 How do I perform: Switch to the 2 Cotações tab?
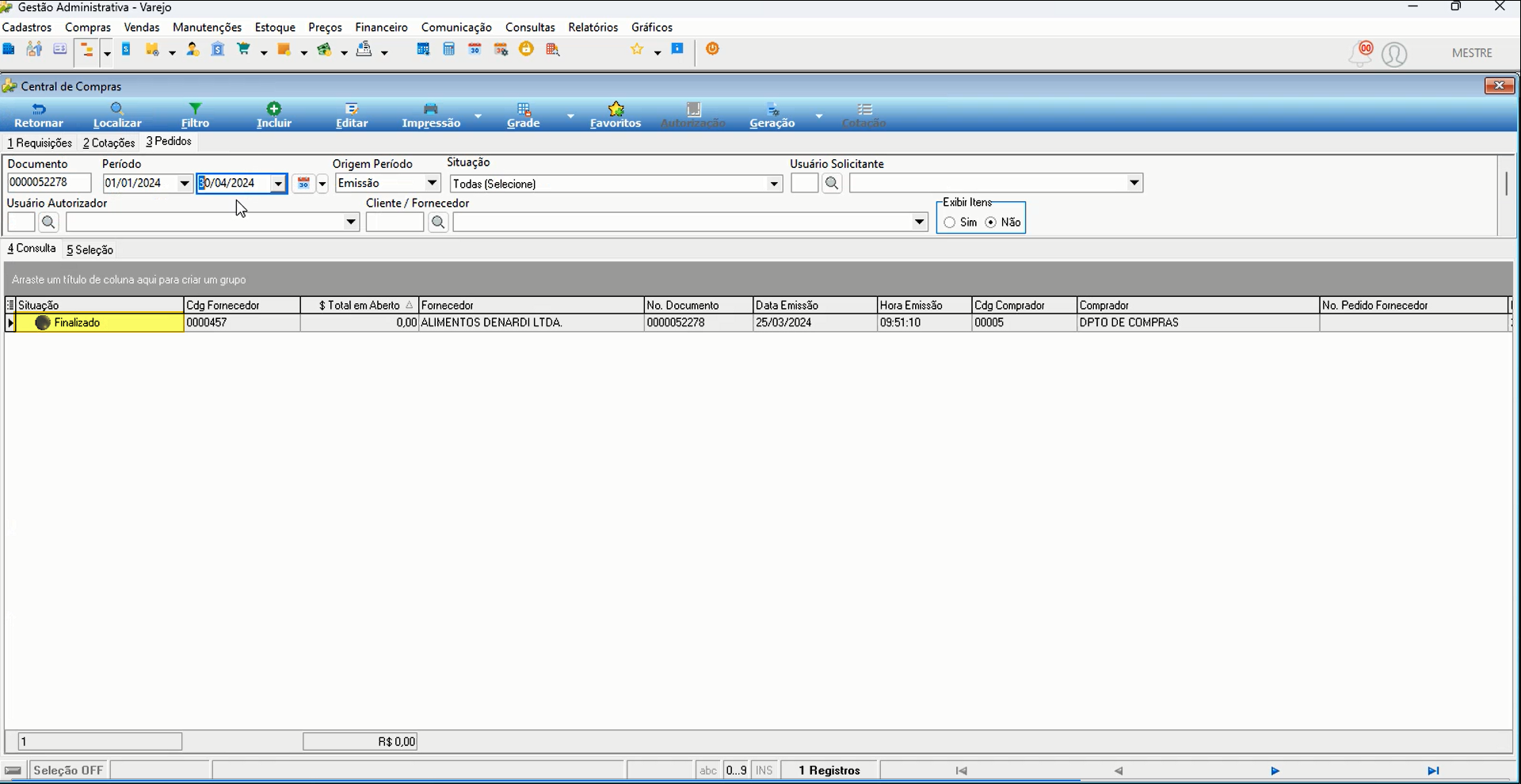(x=109, y=143)
